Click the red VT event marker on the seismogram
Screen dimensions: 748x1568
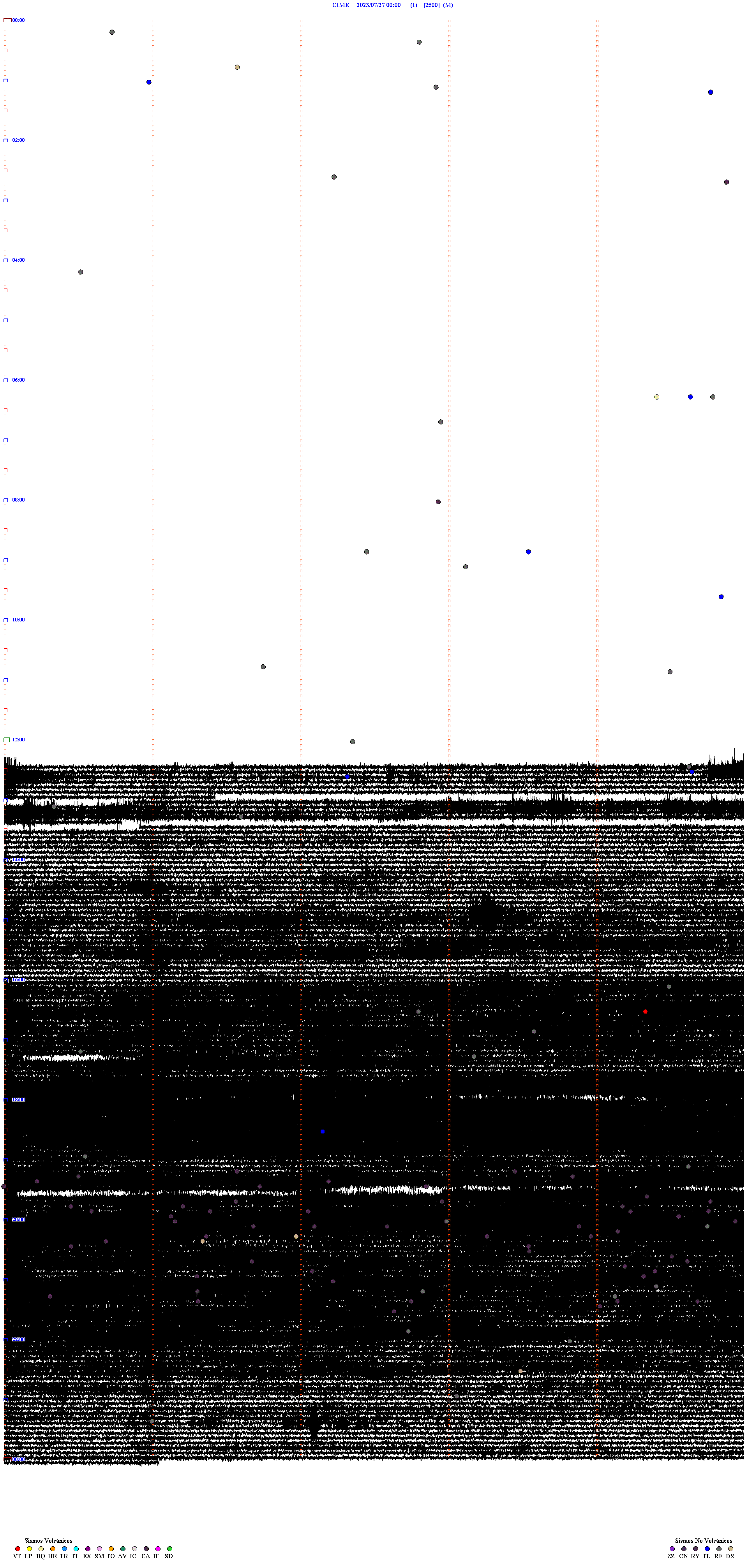tap(645, 1012)
